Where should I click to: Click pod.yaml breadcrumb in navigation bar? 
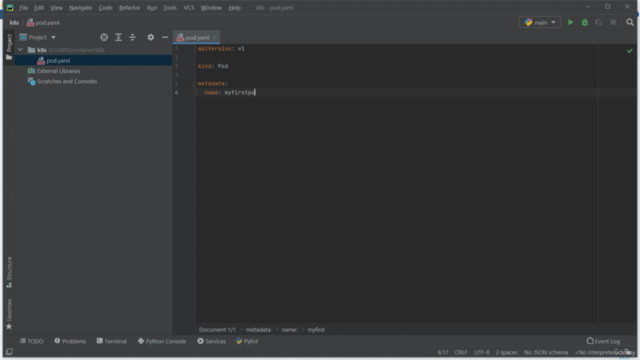(43, 23)
